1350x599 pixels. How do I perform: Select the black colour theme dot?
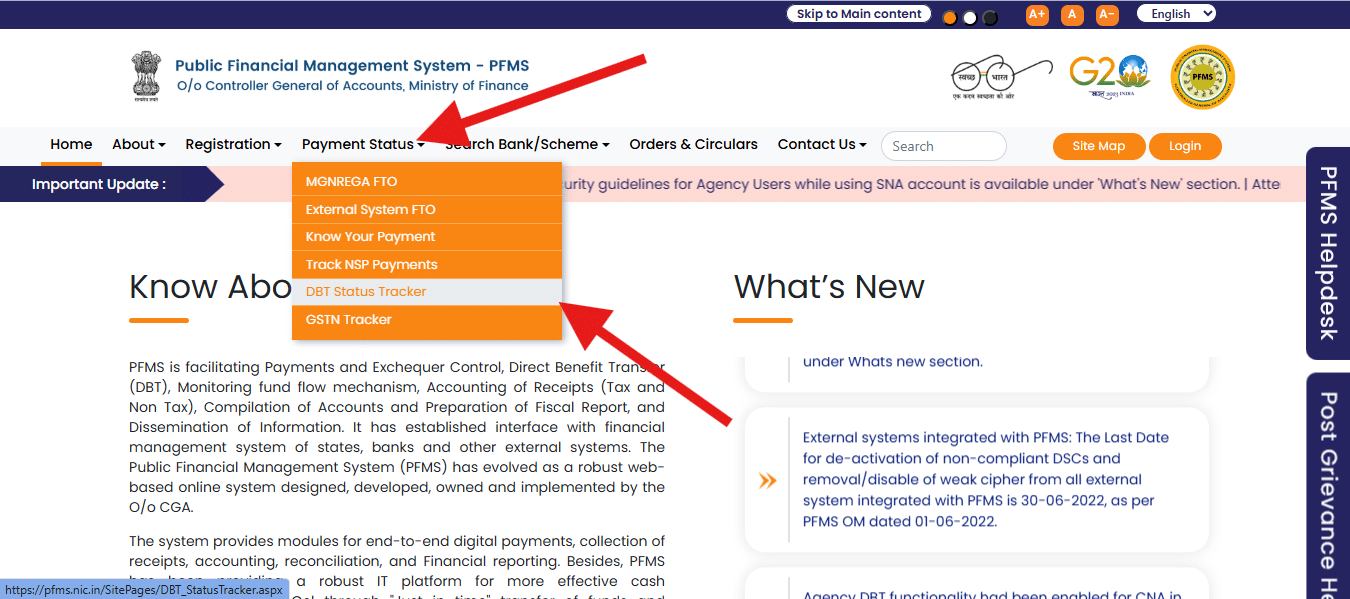pos(990,18)
